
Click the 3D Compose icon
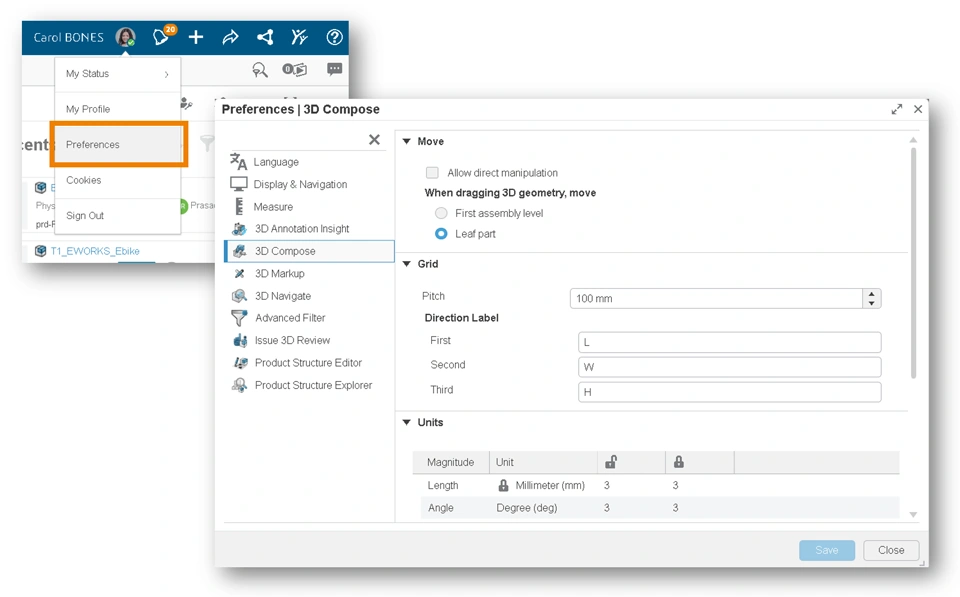coord(239,251)
